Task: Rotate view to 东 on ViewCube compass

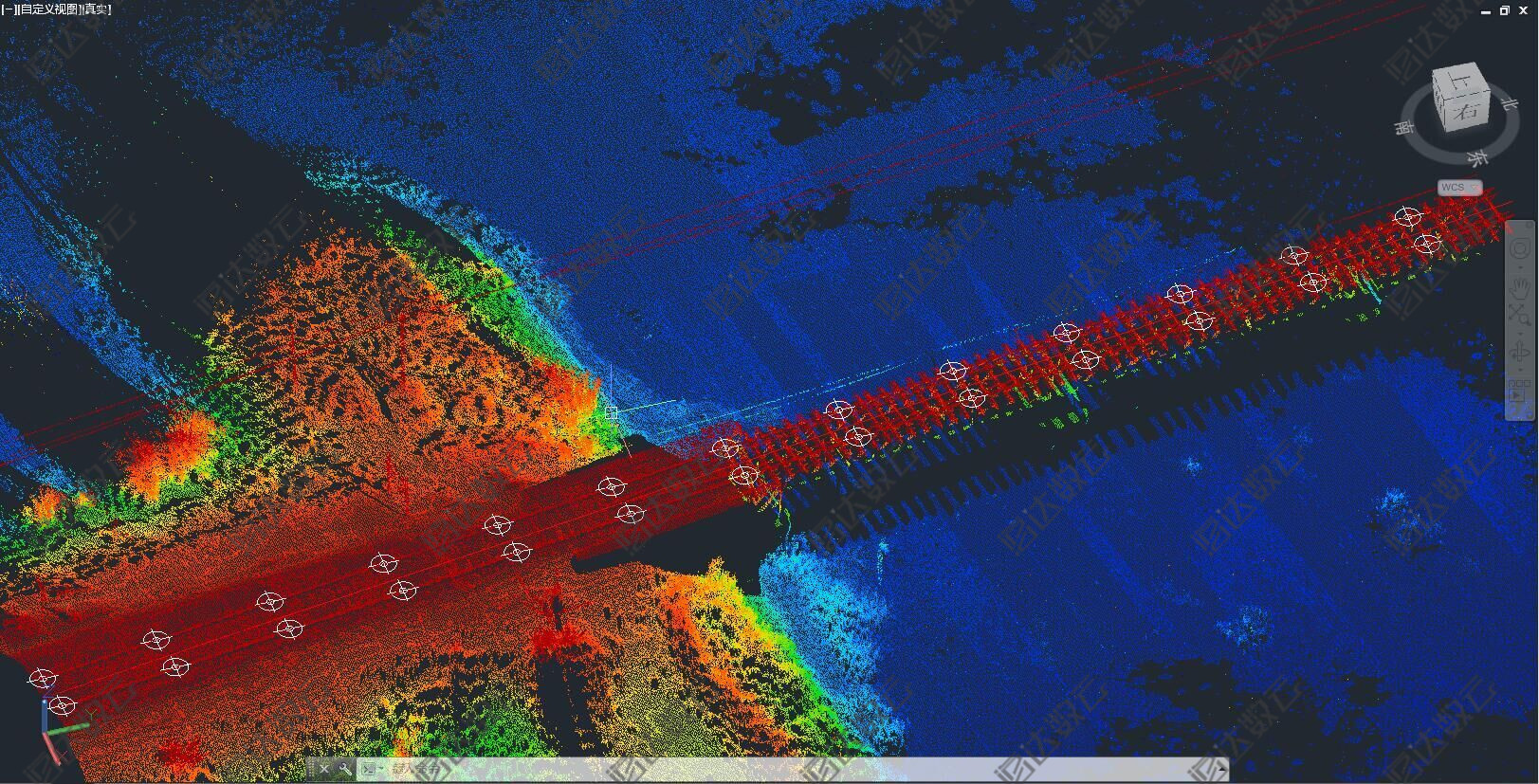Action: (x=1476, y=157)
